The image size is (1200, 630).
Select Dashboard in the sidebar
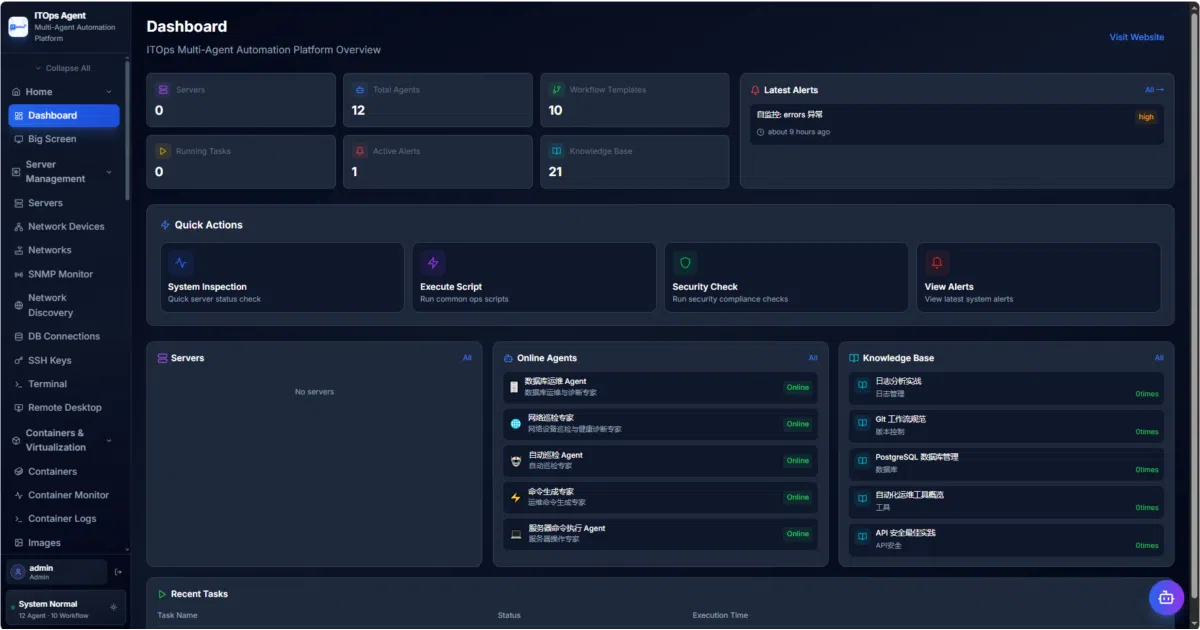64,116
